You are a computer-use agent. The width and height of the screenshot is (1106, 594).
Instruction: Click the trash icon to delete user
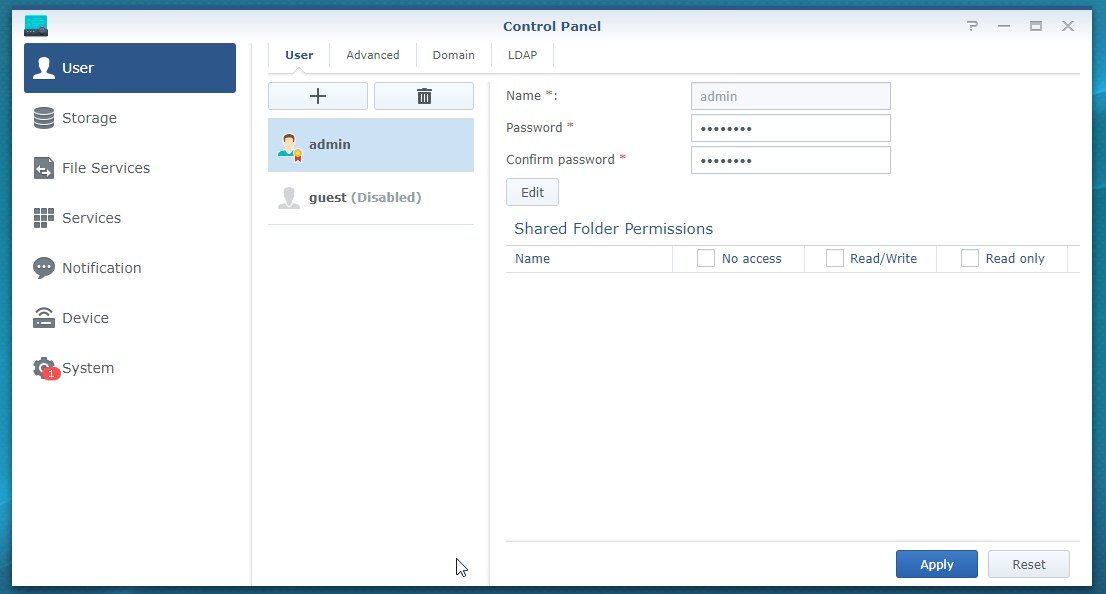[x=424, y=96]
